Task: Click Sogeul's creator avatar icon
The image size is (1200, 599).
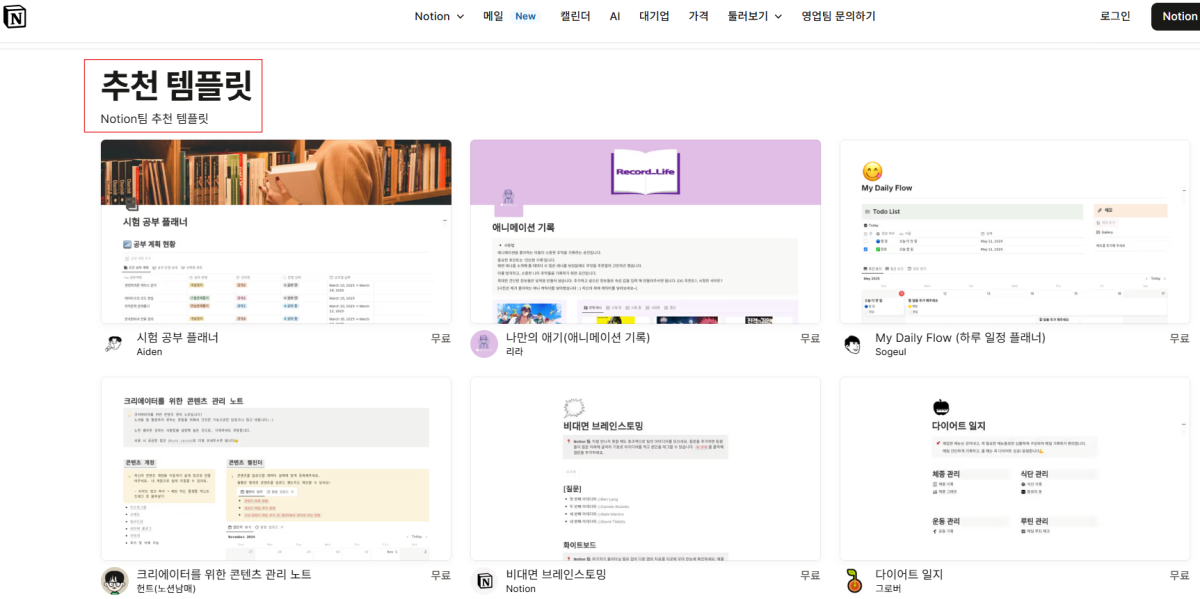Action: pyautogui.click(x=852, y=343)
